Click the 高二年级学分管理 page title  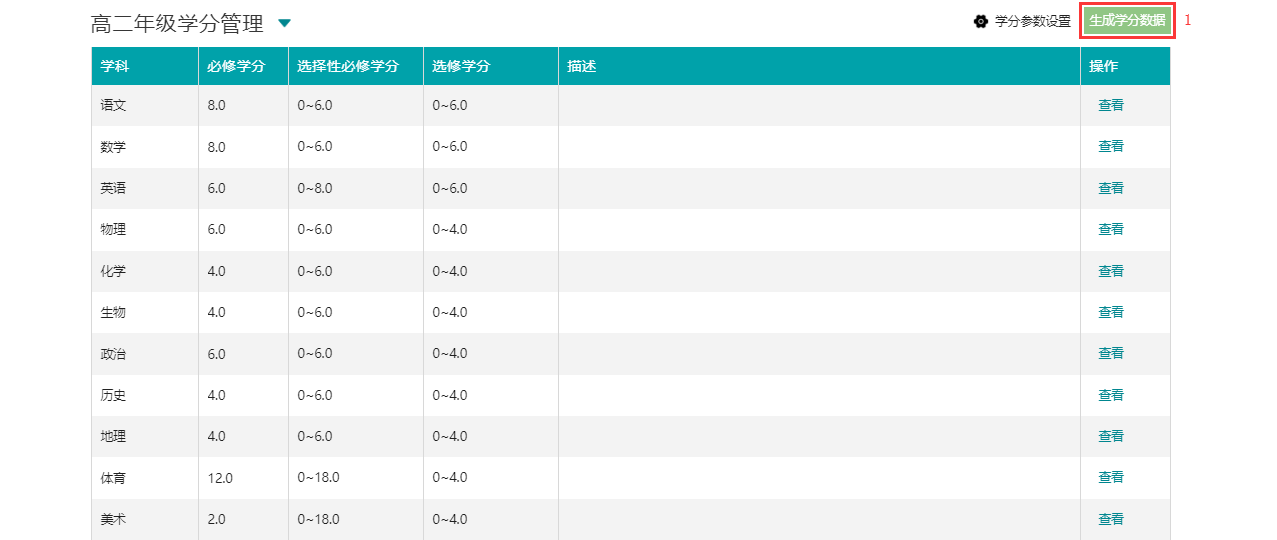[x=177, y=23]
